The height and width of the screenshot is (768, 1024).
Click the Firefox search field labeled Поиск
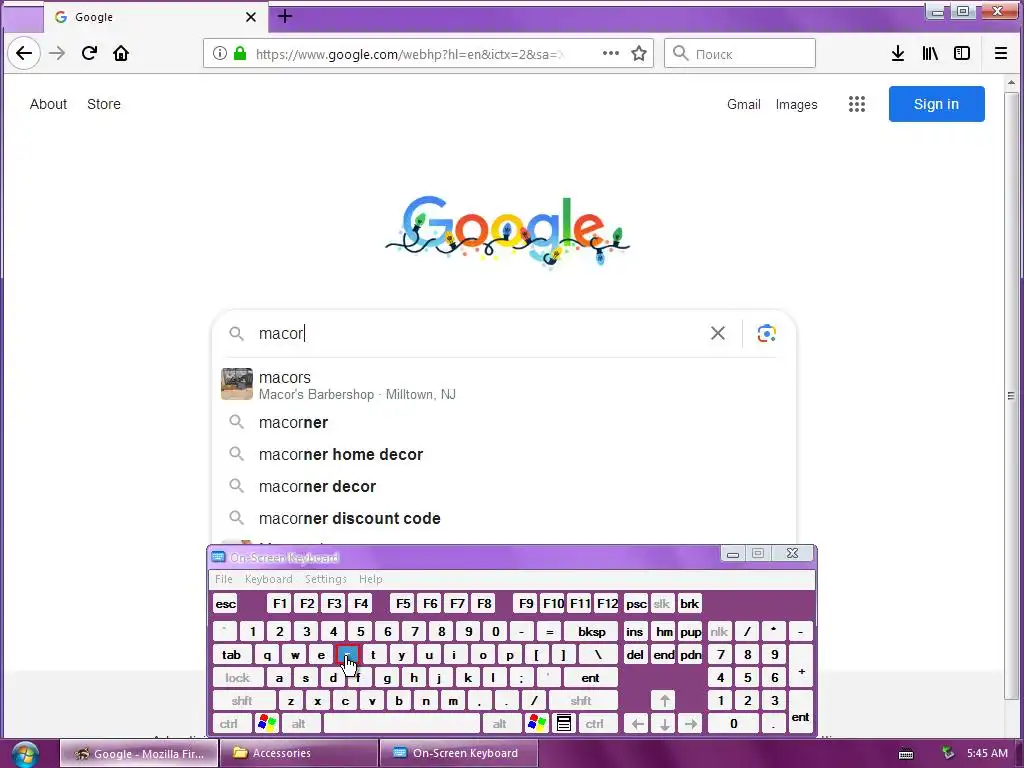coord(740,54)
